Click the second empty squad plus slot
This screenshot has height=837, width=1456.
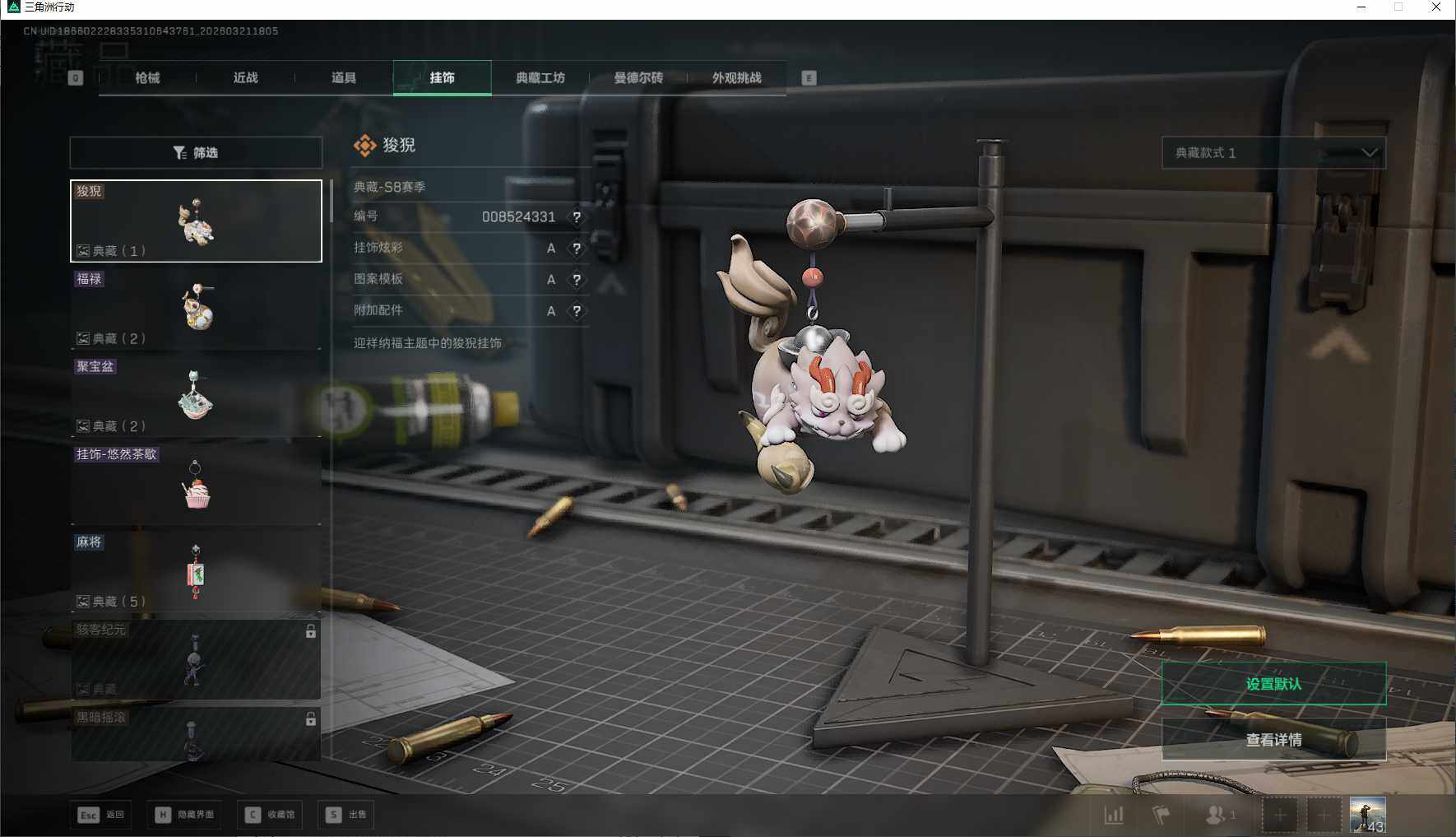pos(1324,815)
